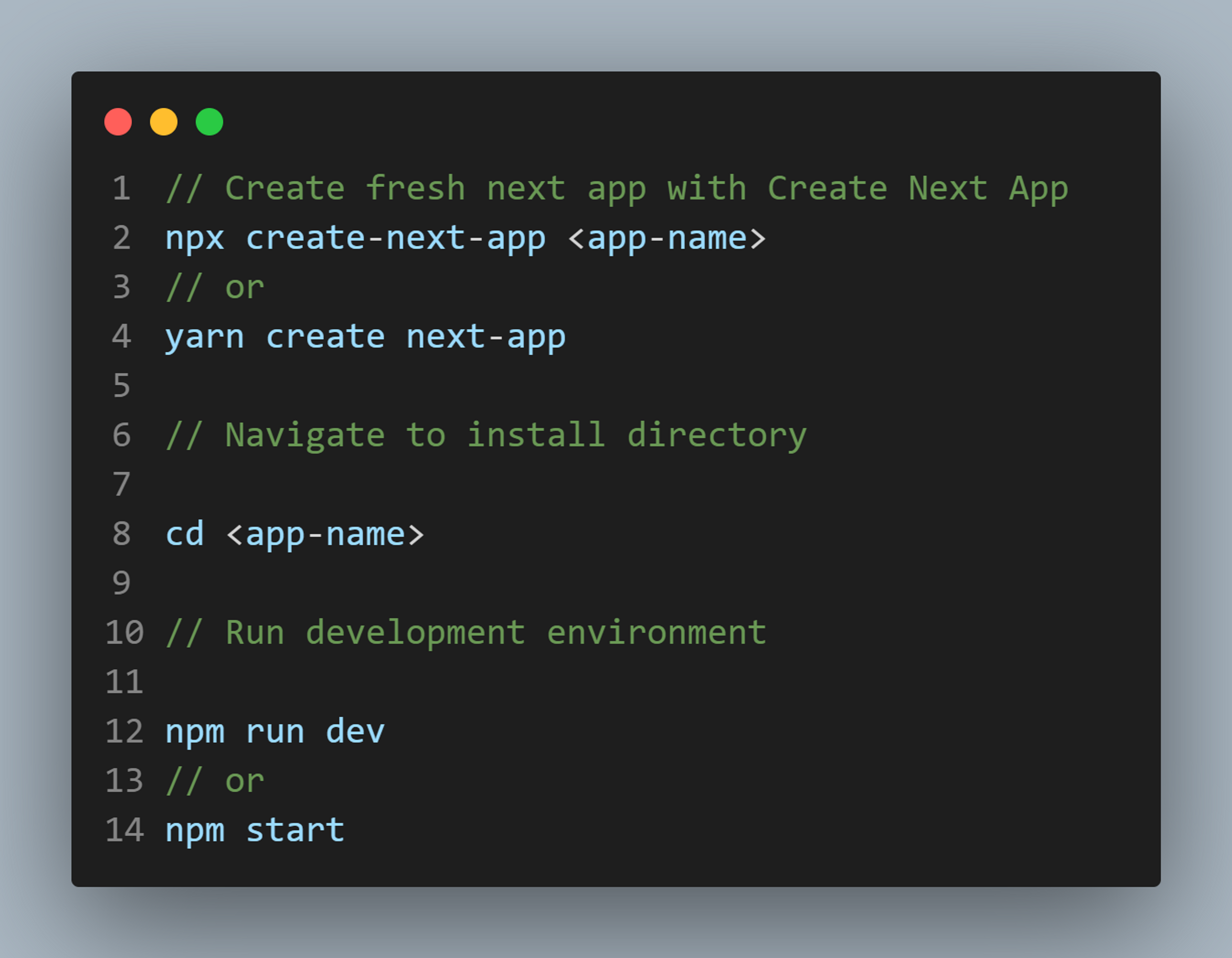Click 'create-next-app' on line 2

point(396,238)
